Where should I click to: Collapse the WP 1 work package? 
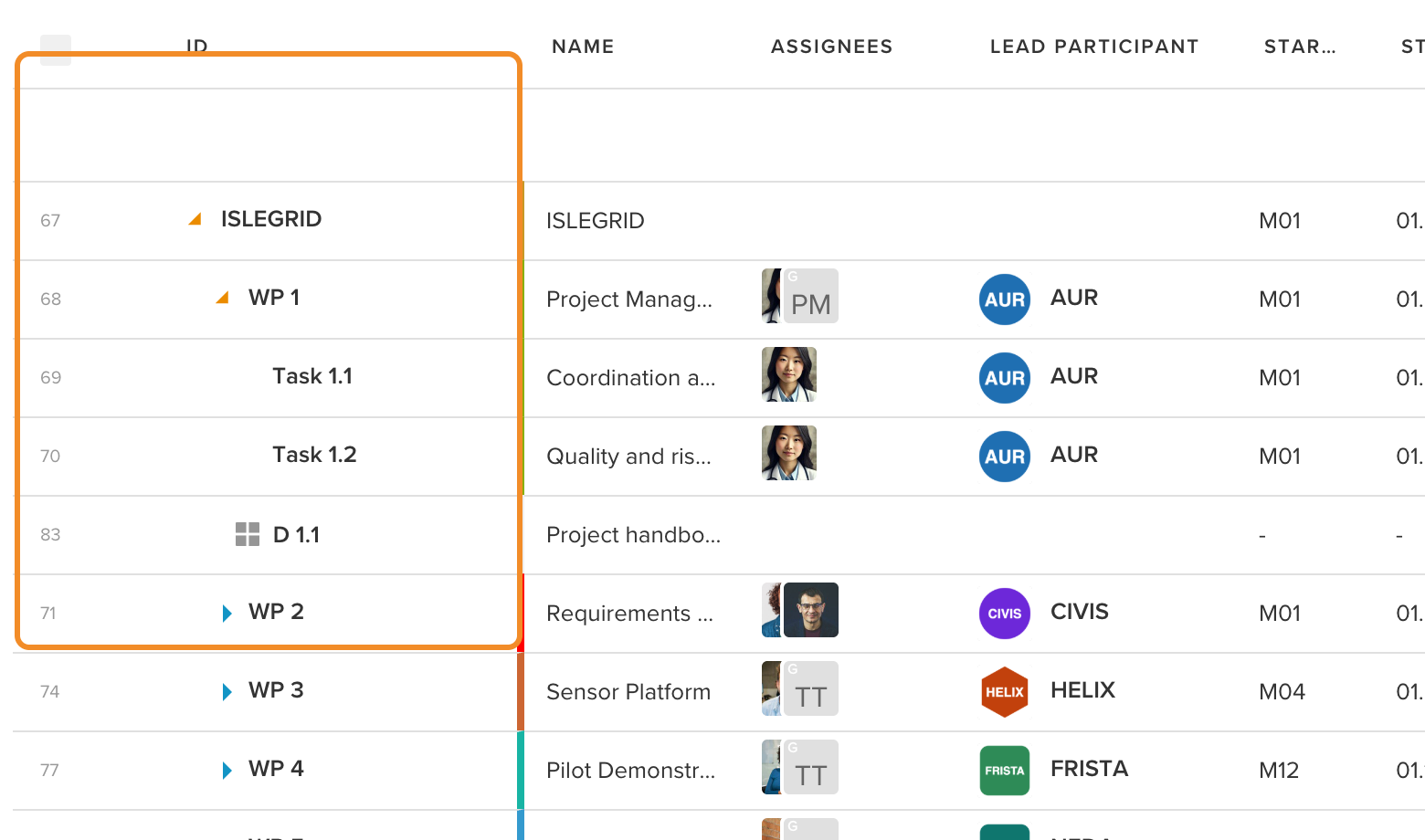coord(222,298)
